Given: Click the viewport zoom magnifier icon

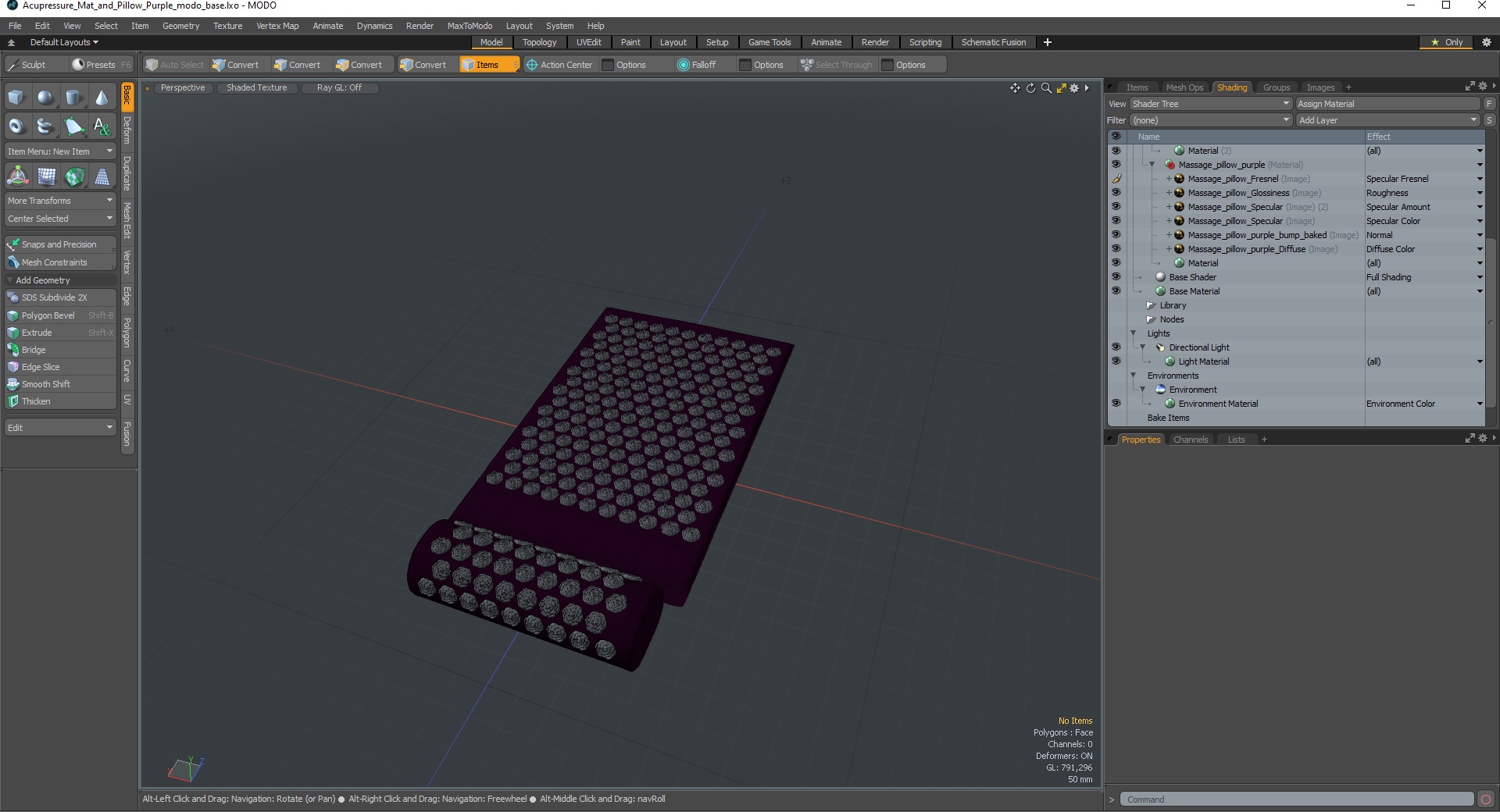Looking at the screenshot, I should [x=1046, y=88].
